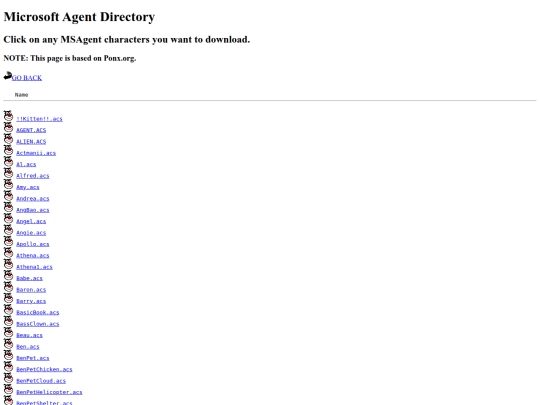Click the character icon beside Angie.acs
Screen dimensions: 540x405
[8, 230]
